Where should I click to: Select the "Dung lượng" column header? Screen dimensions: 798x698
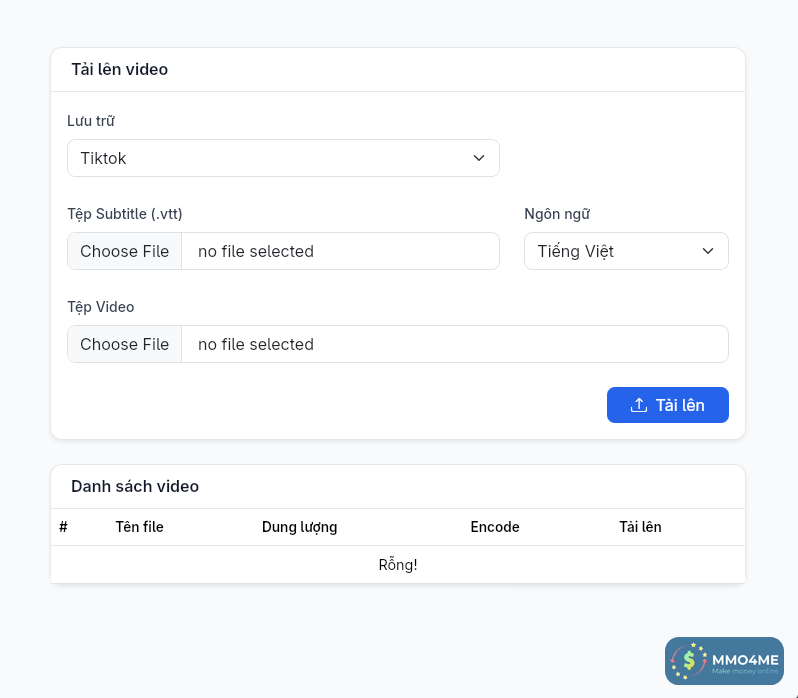299,527
